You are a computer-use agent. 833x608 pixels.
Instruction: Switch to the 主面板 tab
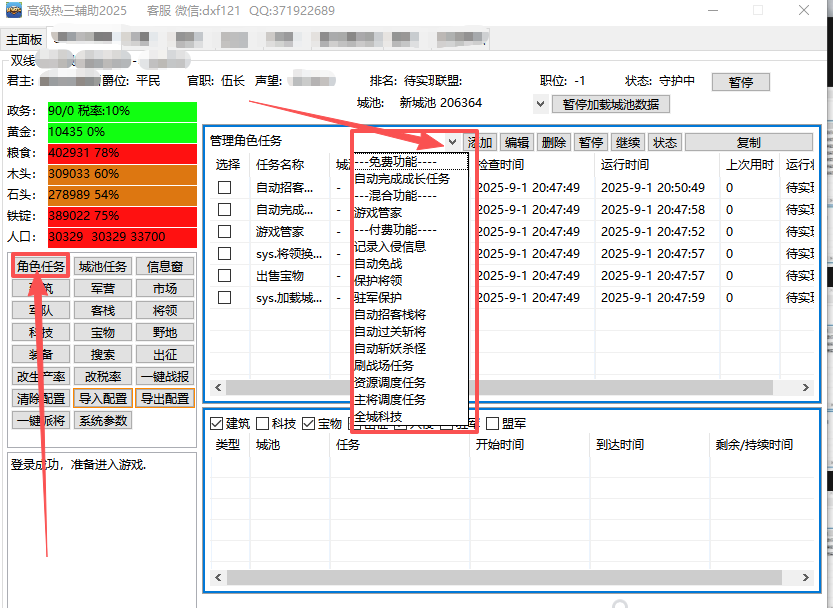coord(24,40)
